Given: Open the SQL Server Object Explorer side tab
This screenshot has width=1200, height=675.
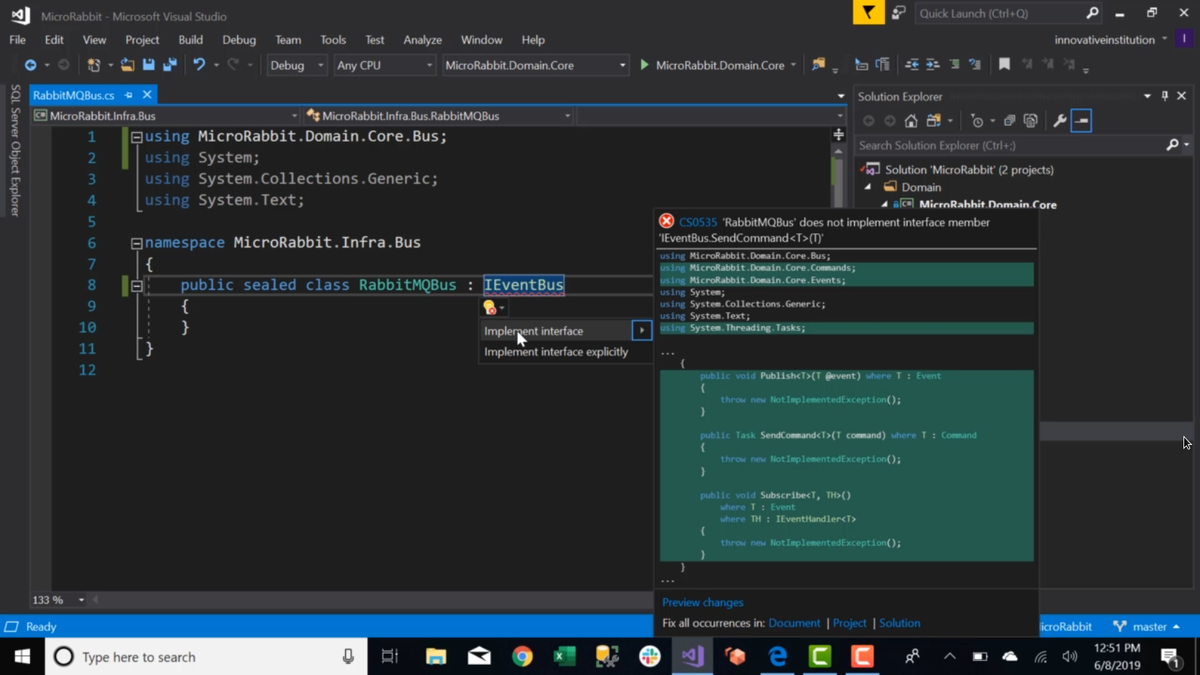Looking at the screenshot, I should click(x=14, y=150).
